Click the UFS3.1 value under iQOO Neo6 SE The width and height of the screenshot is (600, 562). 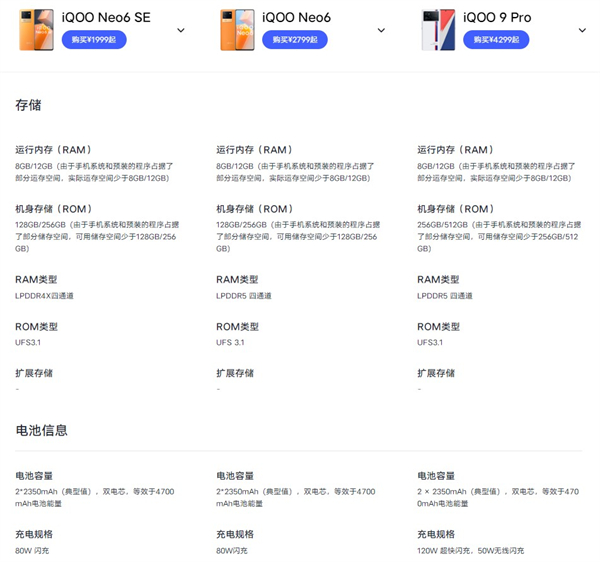pos(28,342)
